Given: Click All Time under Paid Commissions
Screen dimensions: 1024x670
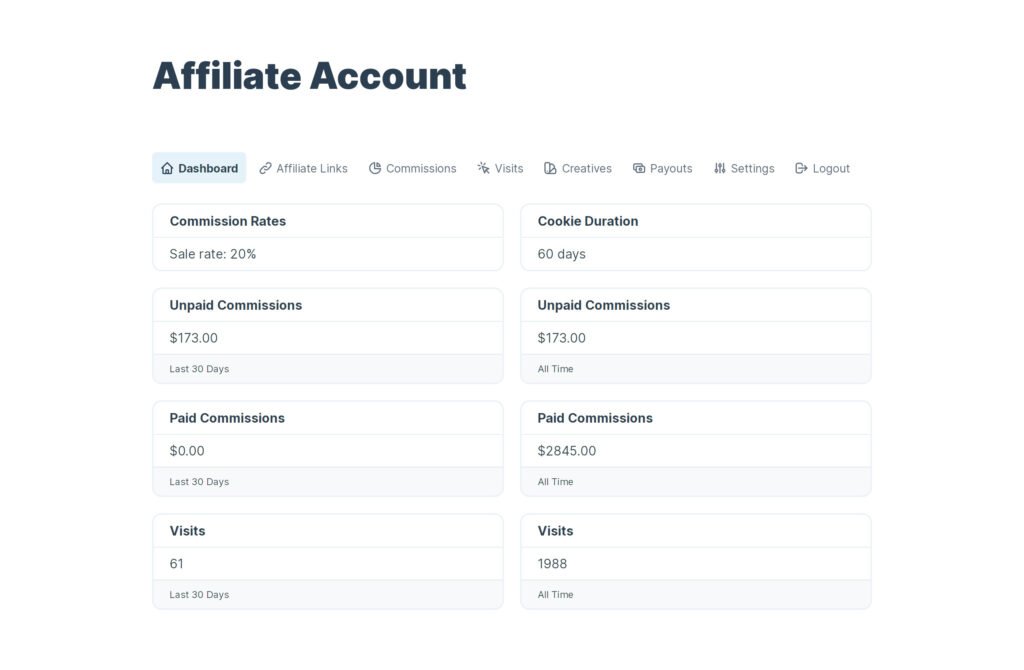Looking at the screenshot, I should click(x=556, y=482).
